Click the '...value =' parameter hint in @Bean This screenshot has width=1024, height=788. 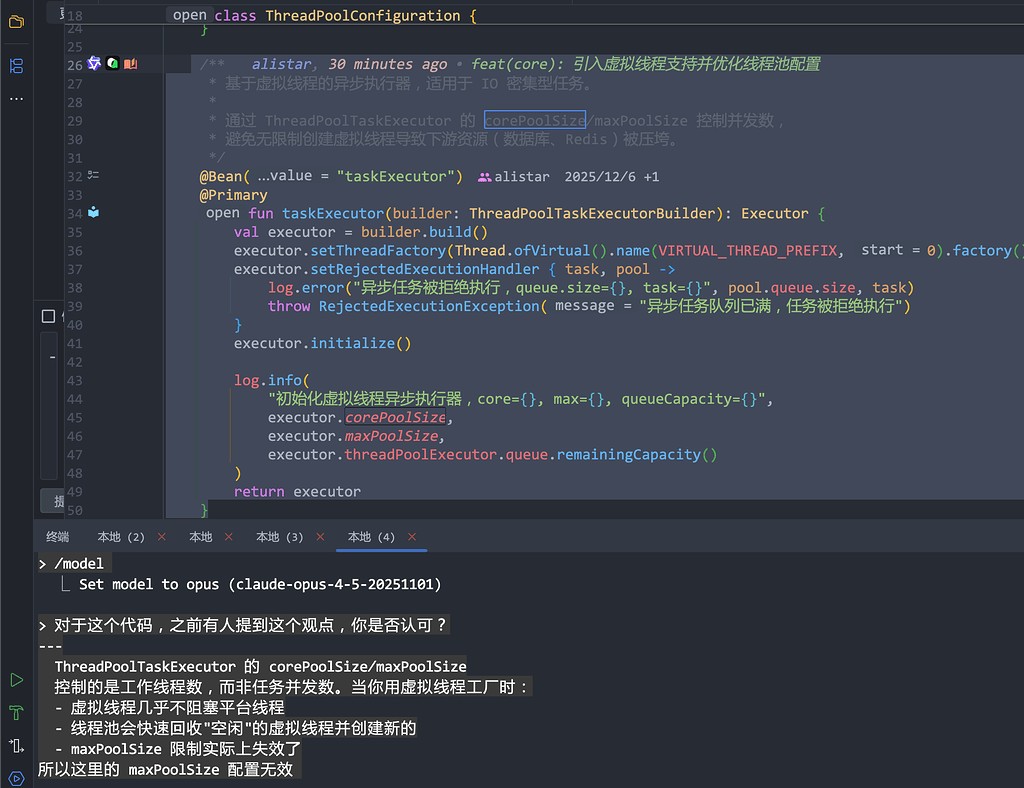[x=293, y=176]
